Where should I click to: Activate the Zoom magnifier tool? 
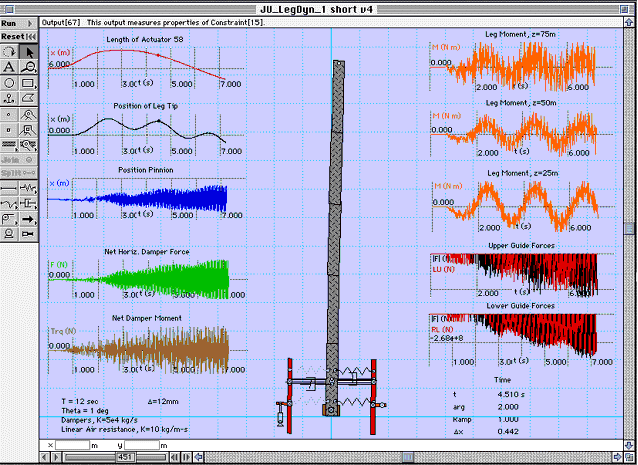[x=28, y=66]
